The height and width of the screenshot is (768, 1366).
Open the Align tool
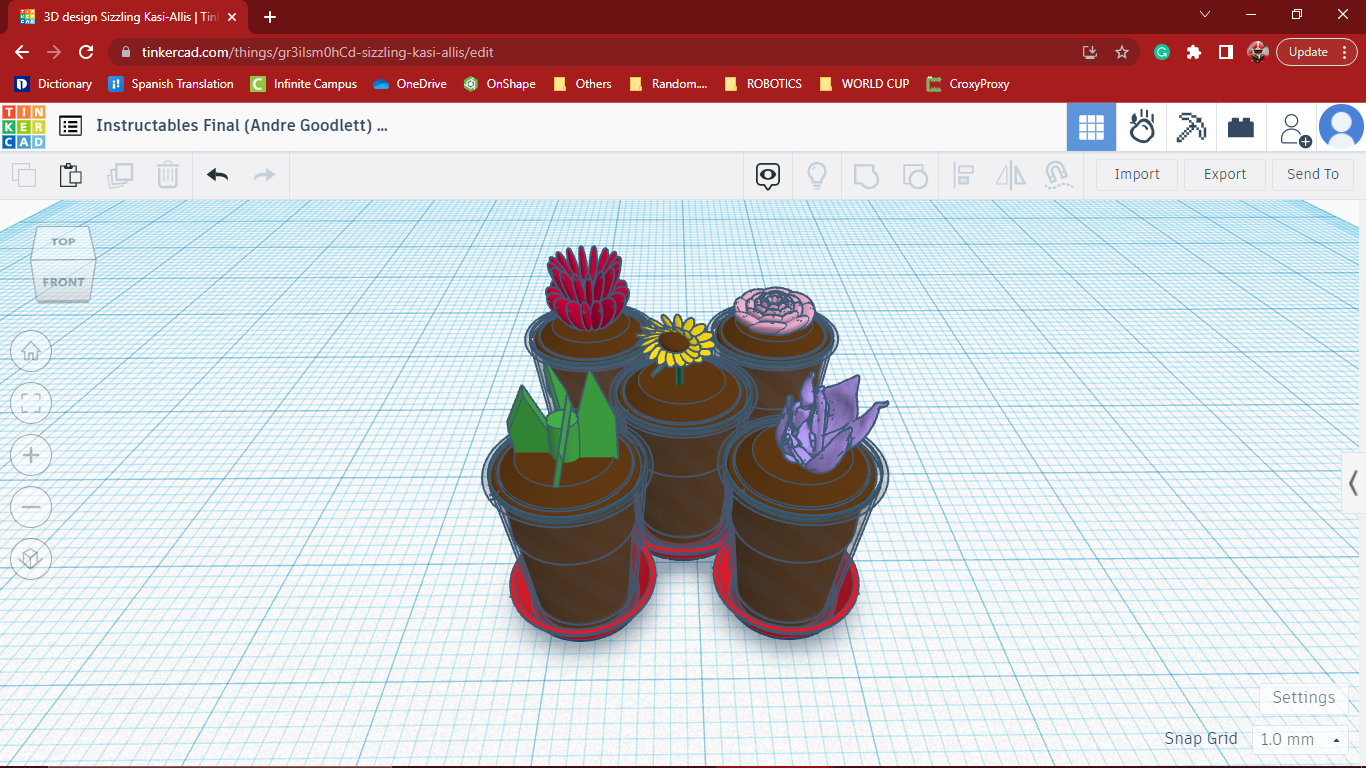click(x=963, y=175)
